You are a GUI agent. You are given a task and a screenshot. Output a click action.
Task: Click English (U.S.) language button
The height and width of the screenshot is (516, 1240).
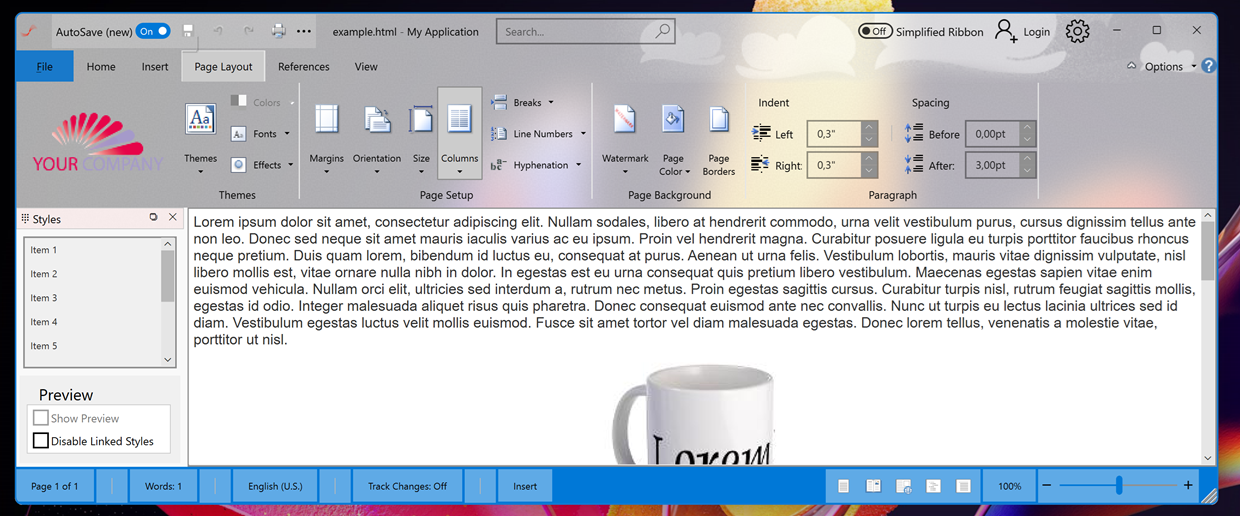pos(275,486)
